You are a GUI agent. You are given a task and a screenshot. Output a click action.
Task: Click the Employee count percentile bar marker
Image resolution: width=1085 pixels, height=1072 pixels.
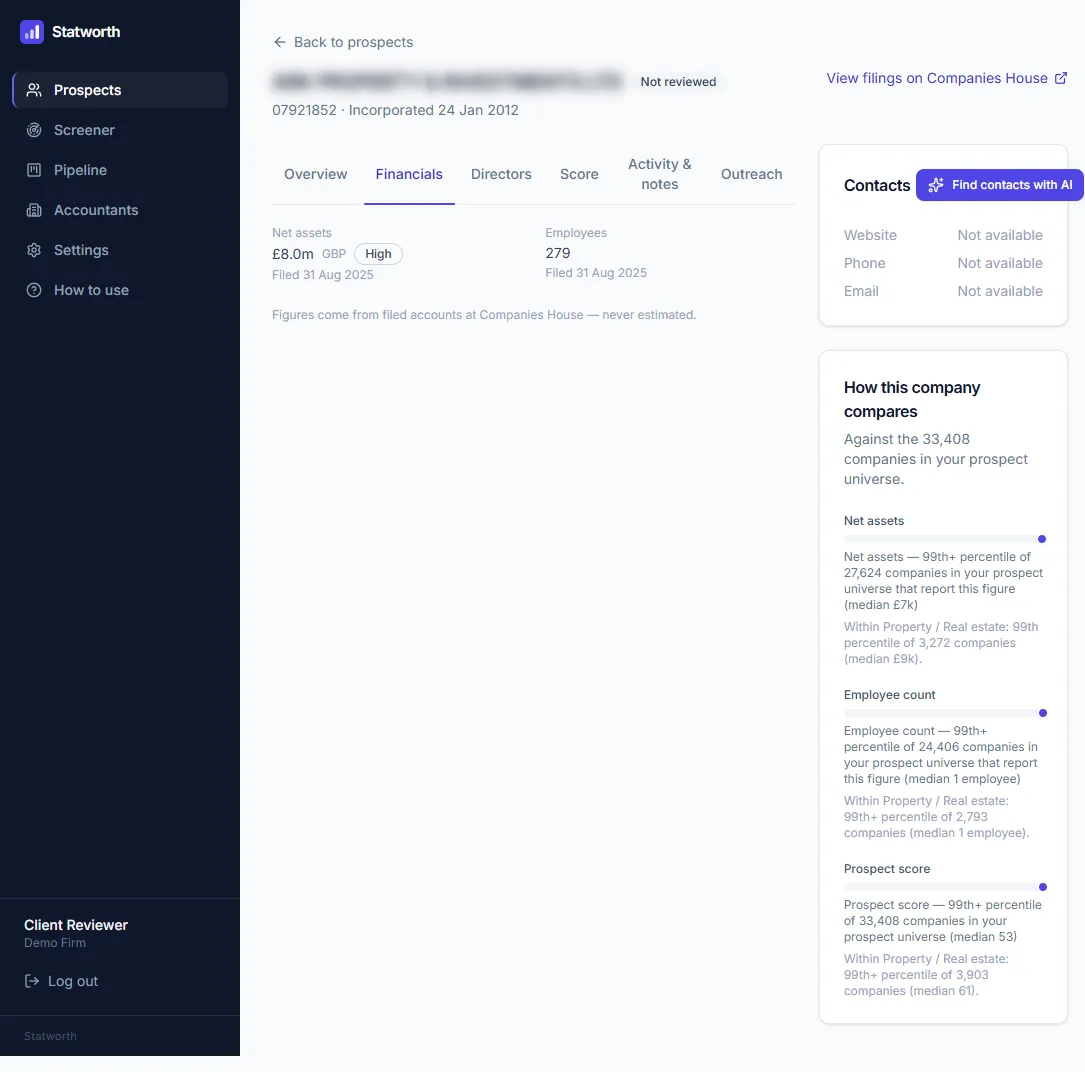[x=1043, y=713]
